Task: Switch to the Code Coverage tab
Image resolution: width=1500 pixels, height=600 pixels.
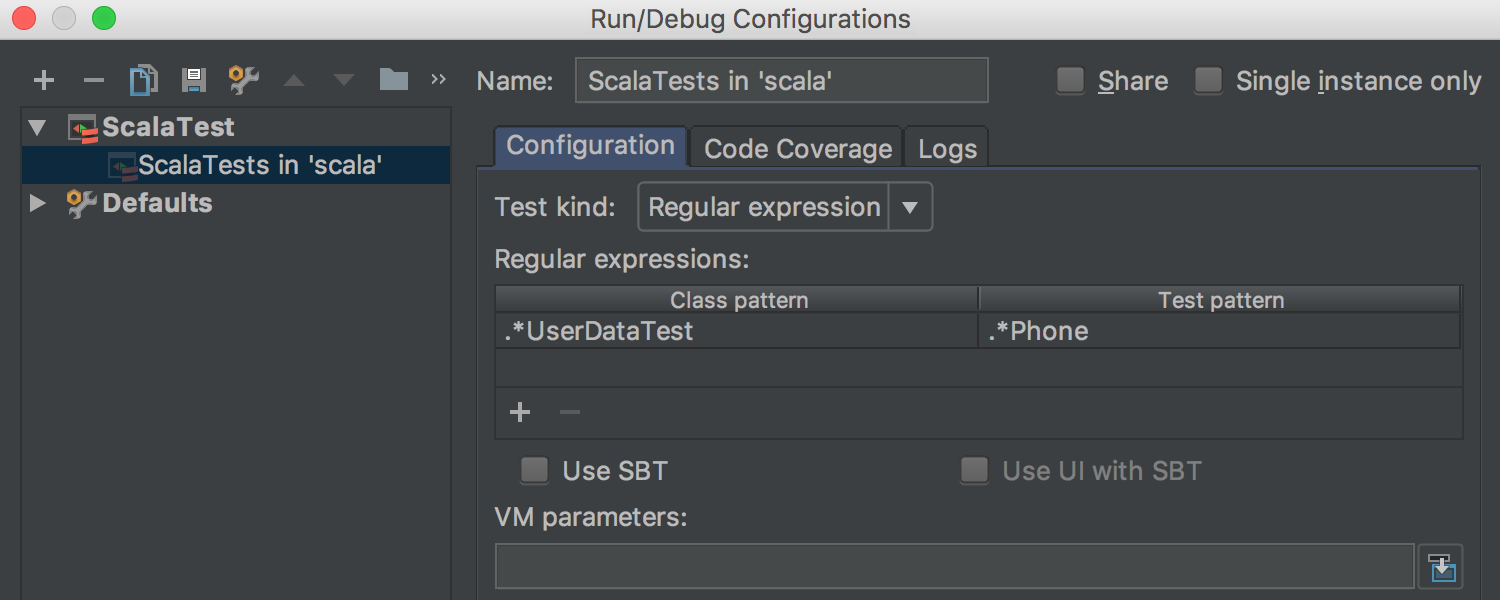Action: 797,148
